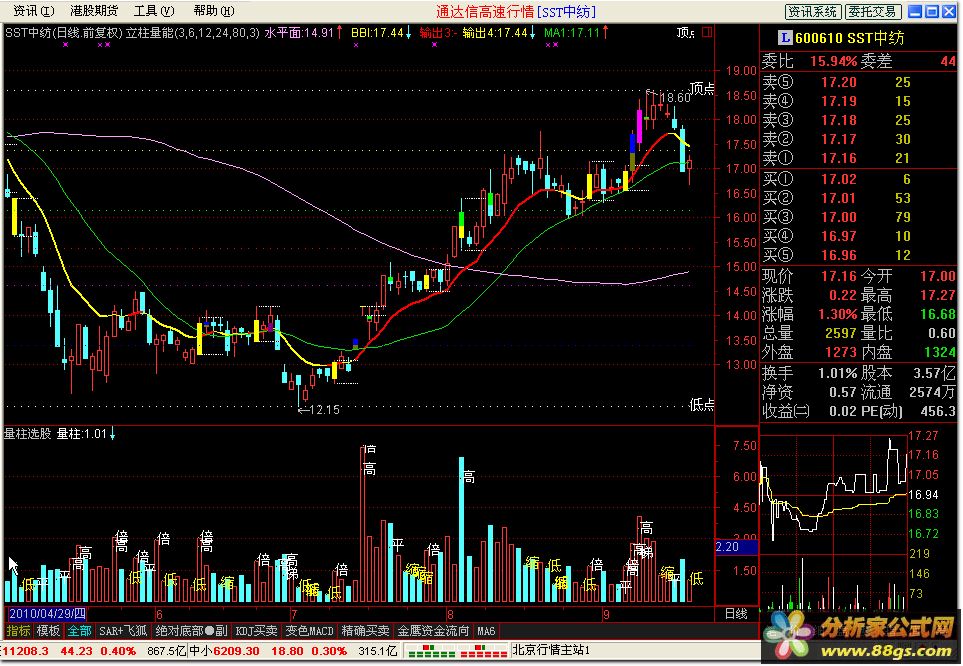Click the 买① 17.02 order row
This screenshot has height=666, width=963.
click(x=858, y=179)
